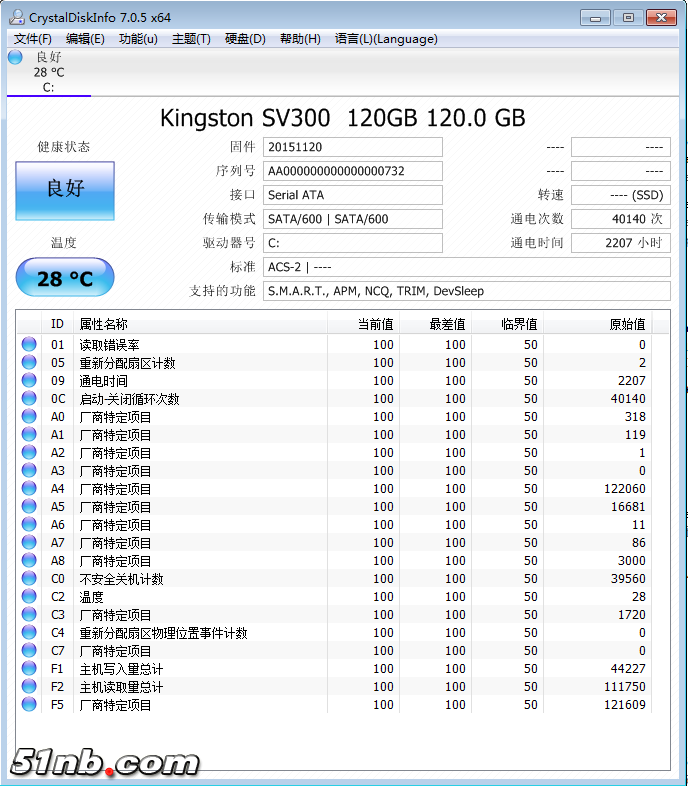
Task: Click raw value 39560 in row C0
Action: tap(628, 578)
